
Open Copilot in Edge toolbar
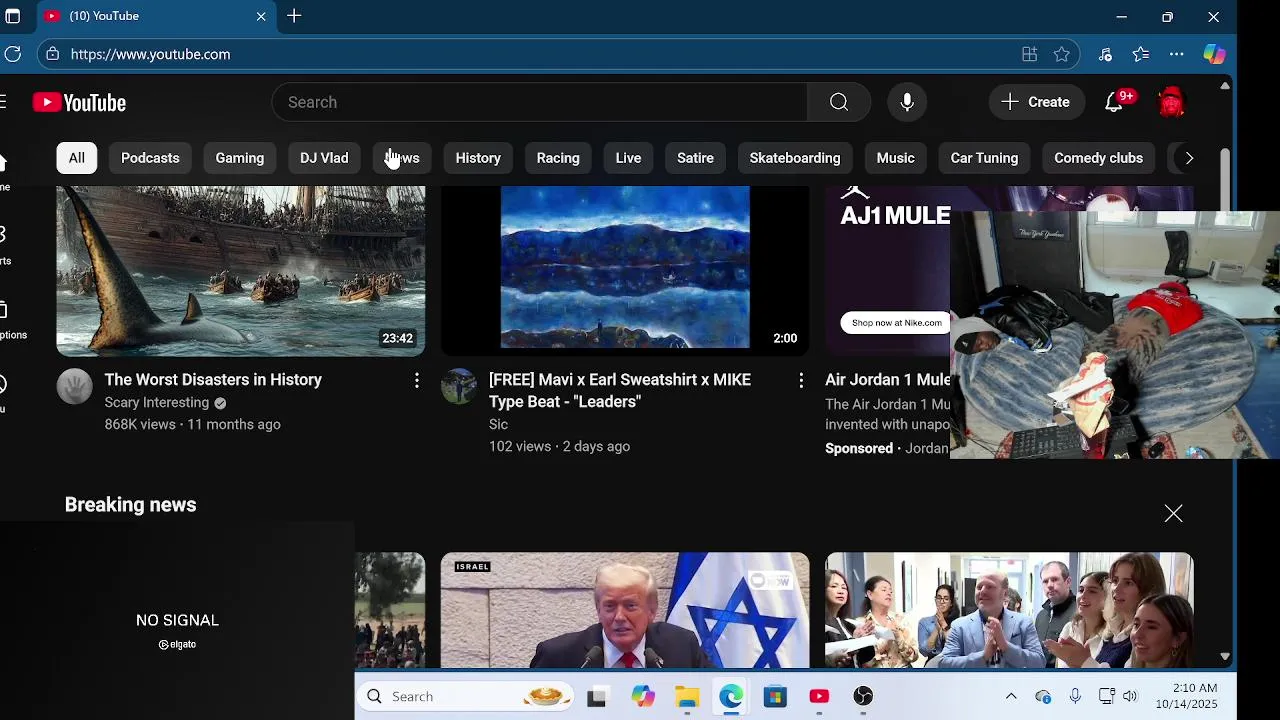[x=1214, y=54]
